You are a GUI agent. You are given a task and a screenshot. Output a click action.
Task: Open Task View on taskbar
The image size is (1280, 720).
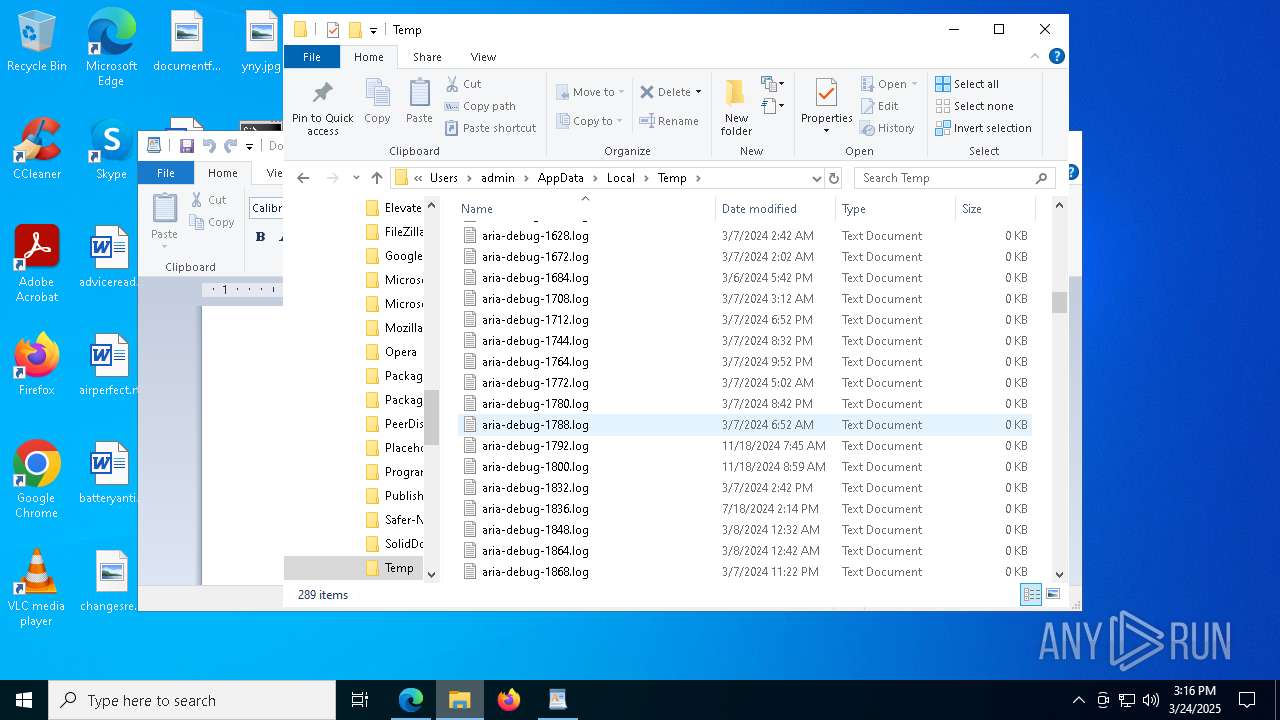click(x=360, y=700)
